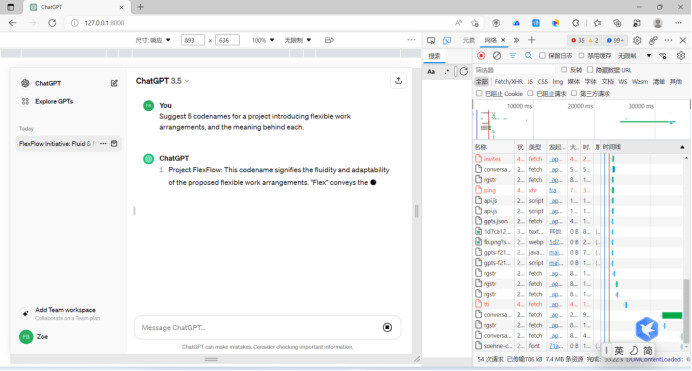
Task: Archive the FlexFlow Initiative conversation
Action: click(114, 143)
